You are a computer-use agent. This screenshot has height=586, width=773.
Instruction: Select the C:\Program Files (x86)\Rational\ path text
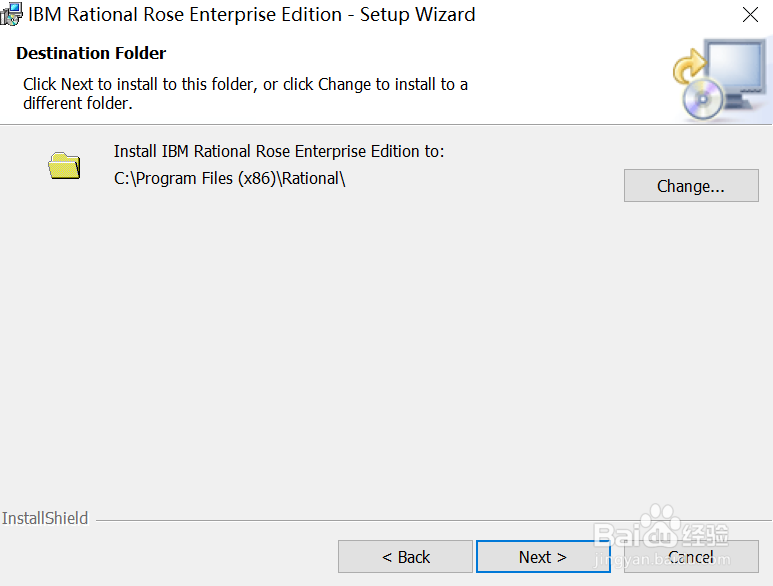click(x=230, y=179)
